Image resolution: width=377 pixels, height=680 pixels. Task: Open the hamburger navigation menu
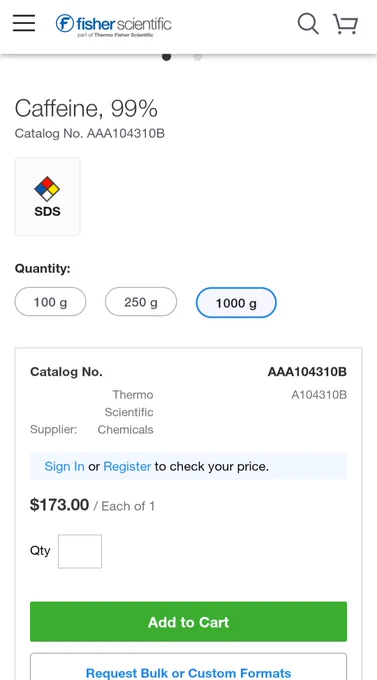(x=24, y=23)
